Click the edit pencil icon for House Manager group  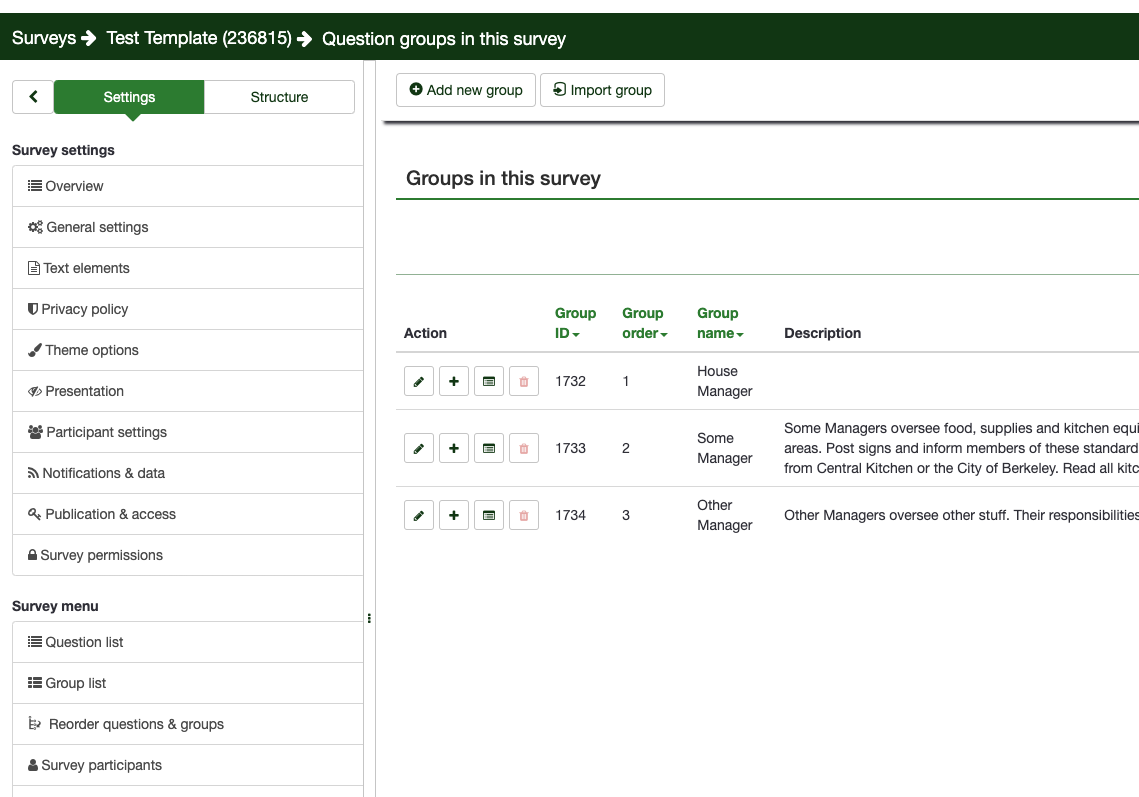coord(419,381)
